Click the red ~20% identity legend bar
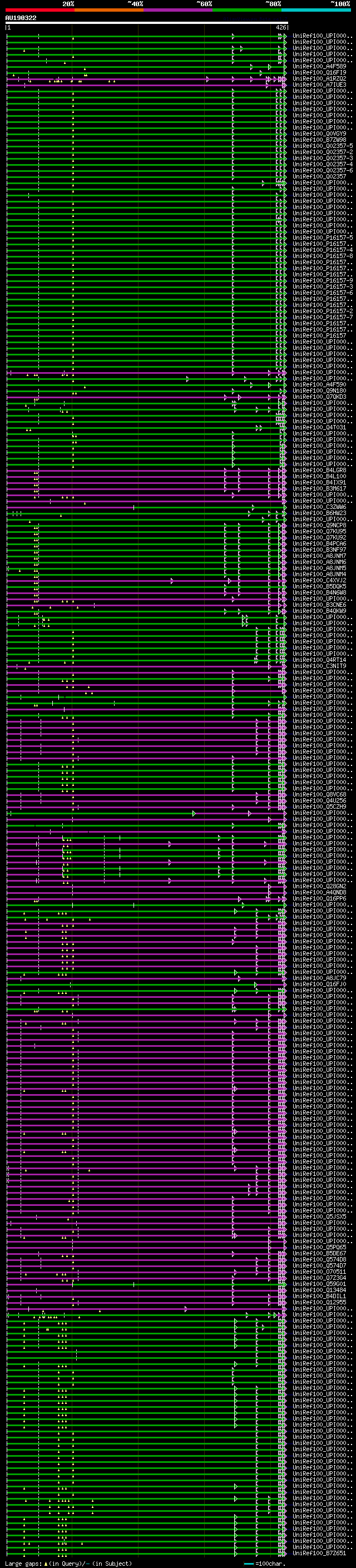Image resolution: width=356 pixels, height=1568 pixels. tap(39, 10)
